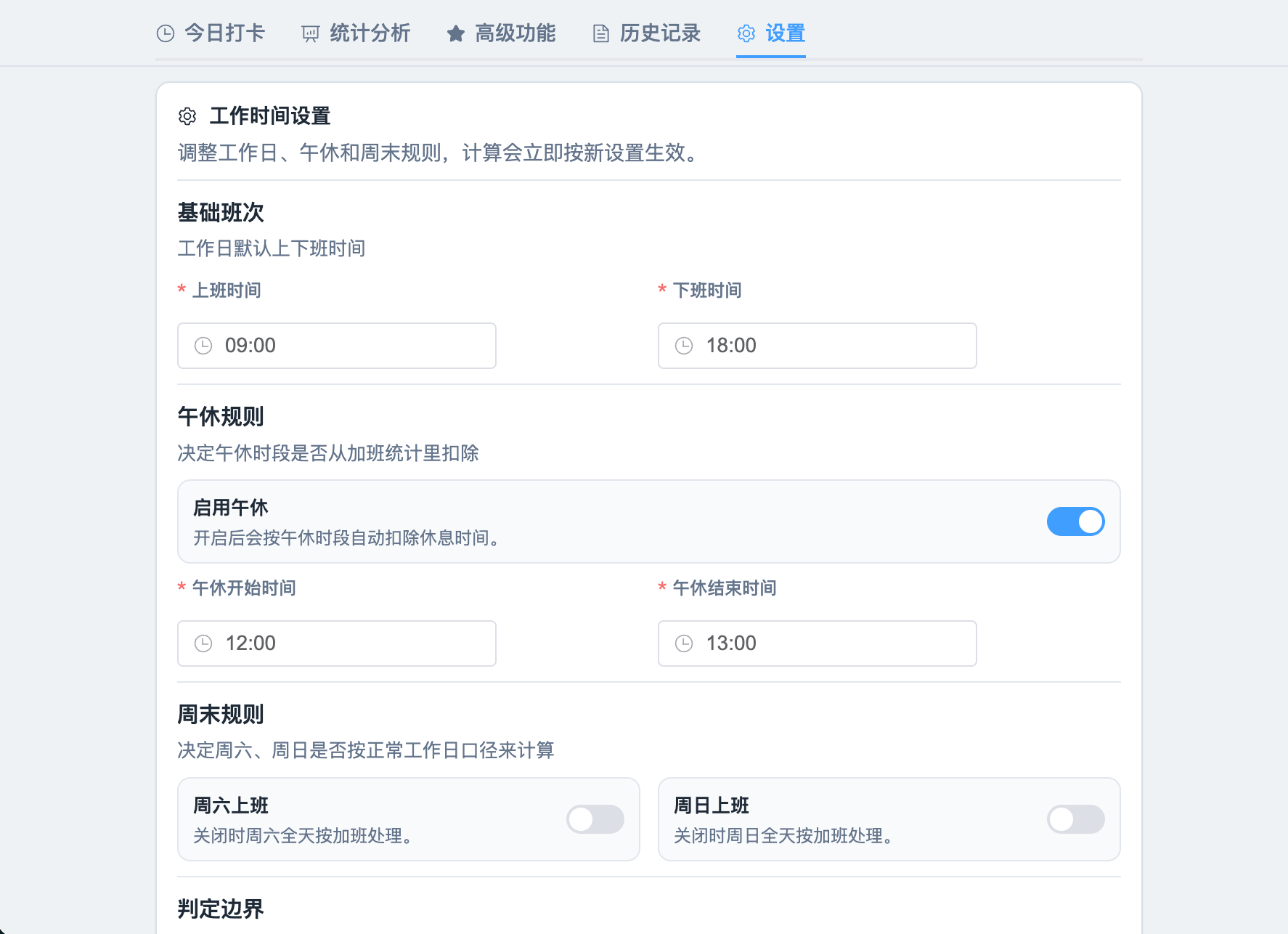Disable the 启用午休 switch
The image size is (1288, 934).
(x=1075, y=521)
